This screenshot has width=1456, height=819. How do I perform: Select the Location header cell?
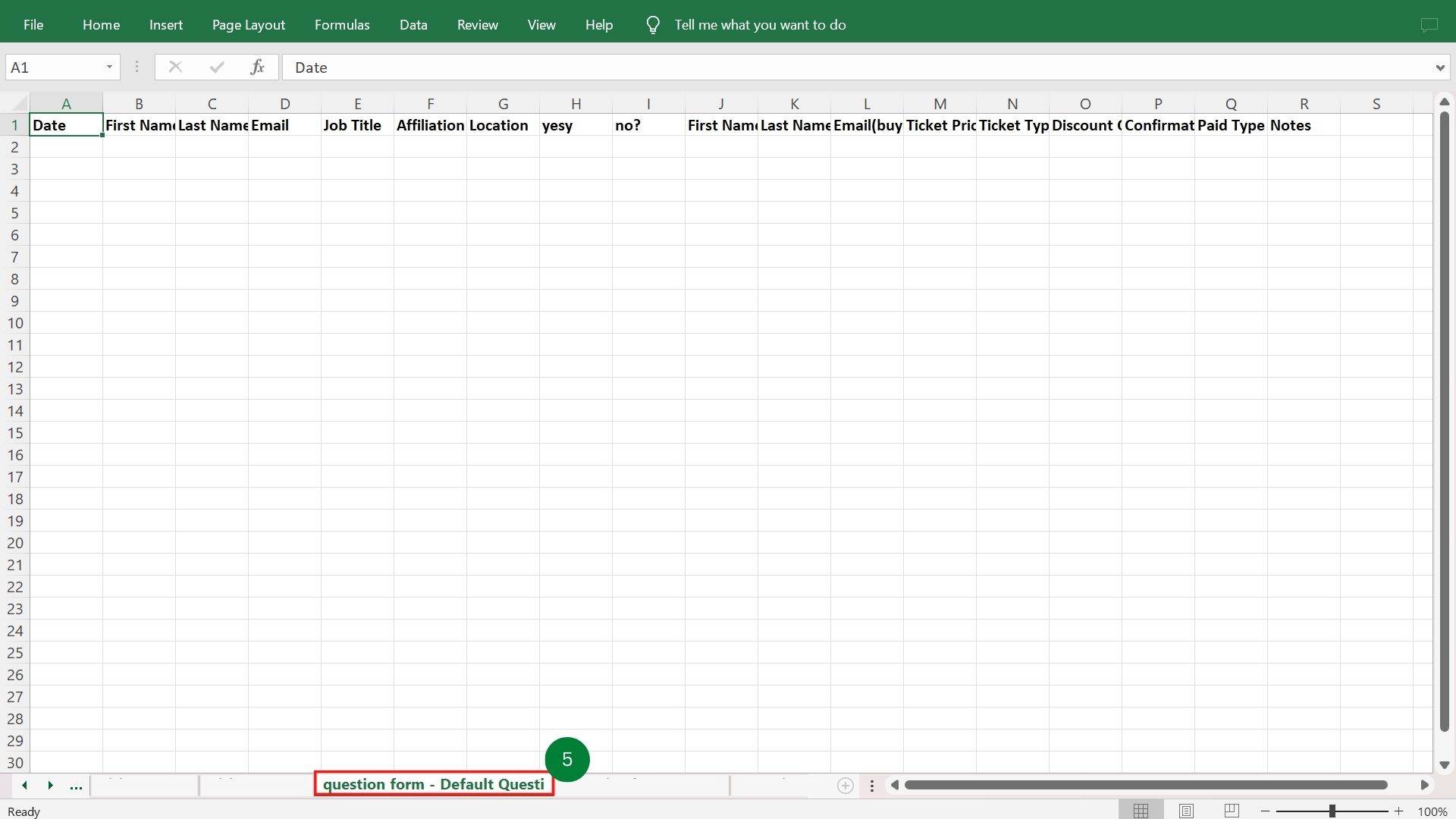tap(503, 125)
